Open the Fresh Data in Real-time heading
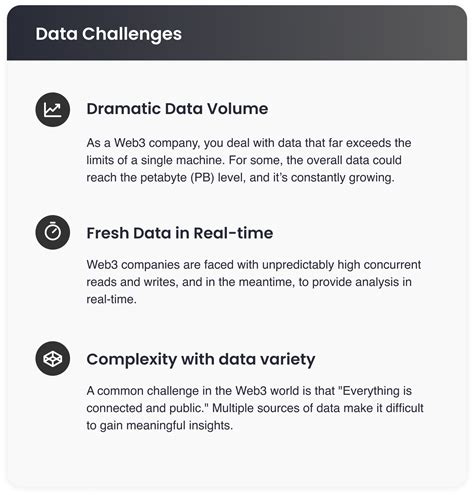 (x=180, y=233)
